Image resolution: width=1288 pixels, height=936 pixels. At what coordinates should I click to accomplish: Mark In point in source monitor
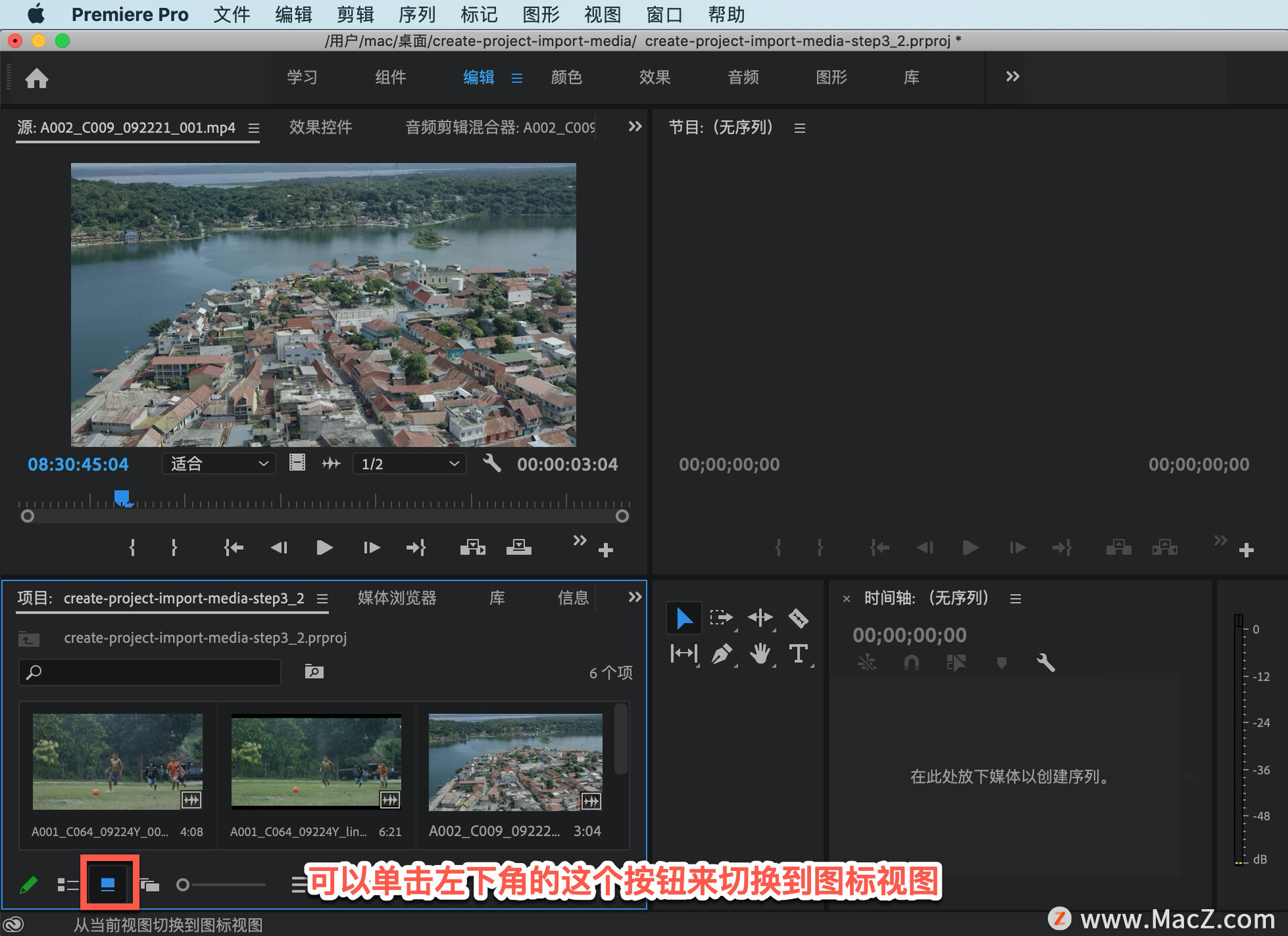tap(132, 548)
